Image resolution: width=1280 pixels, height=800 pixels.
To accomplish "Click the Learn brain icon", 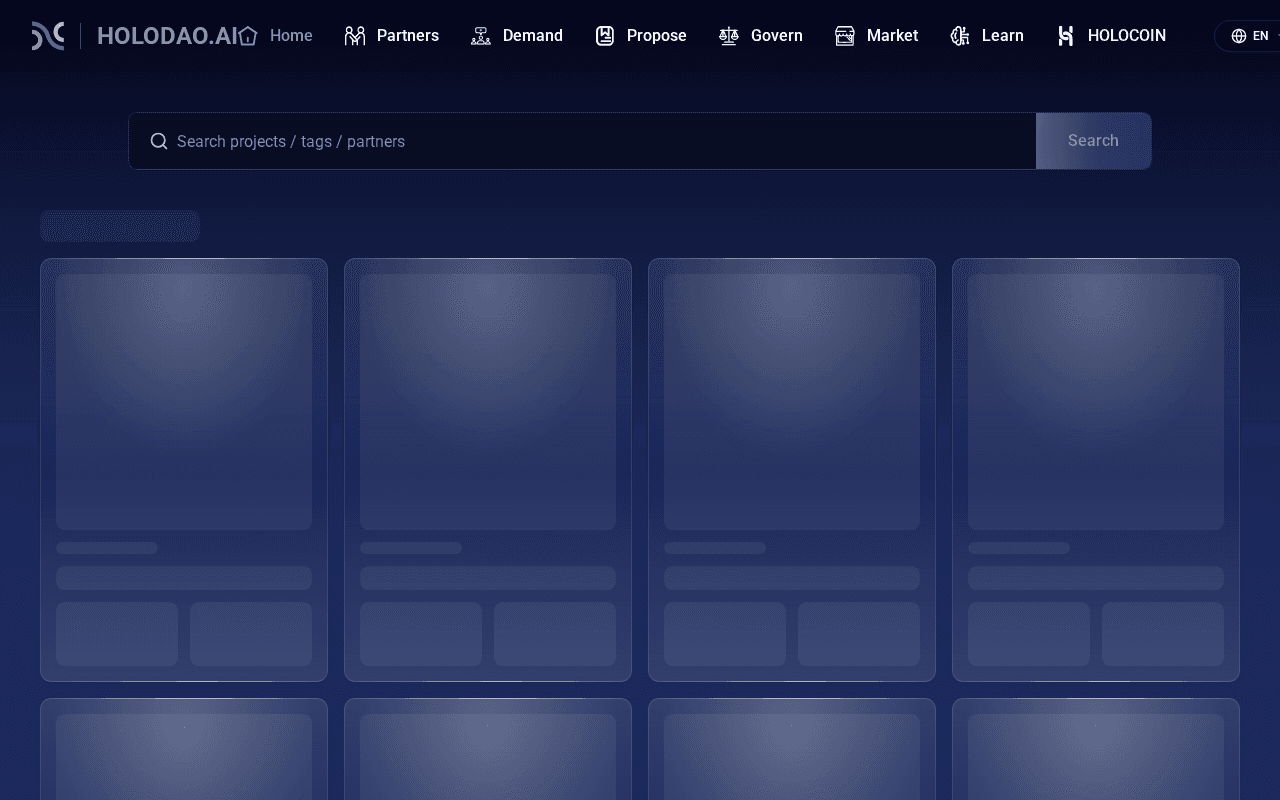I will tap(960, 36).
